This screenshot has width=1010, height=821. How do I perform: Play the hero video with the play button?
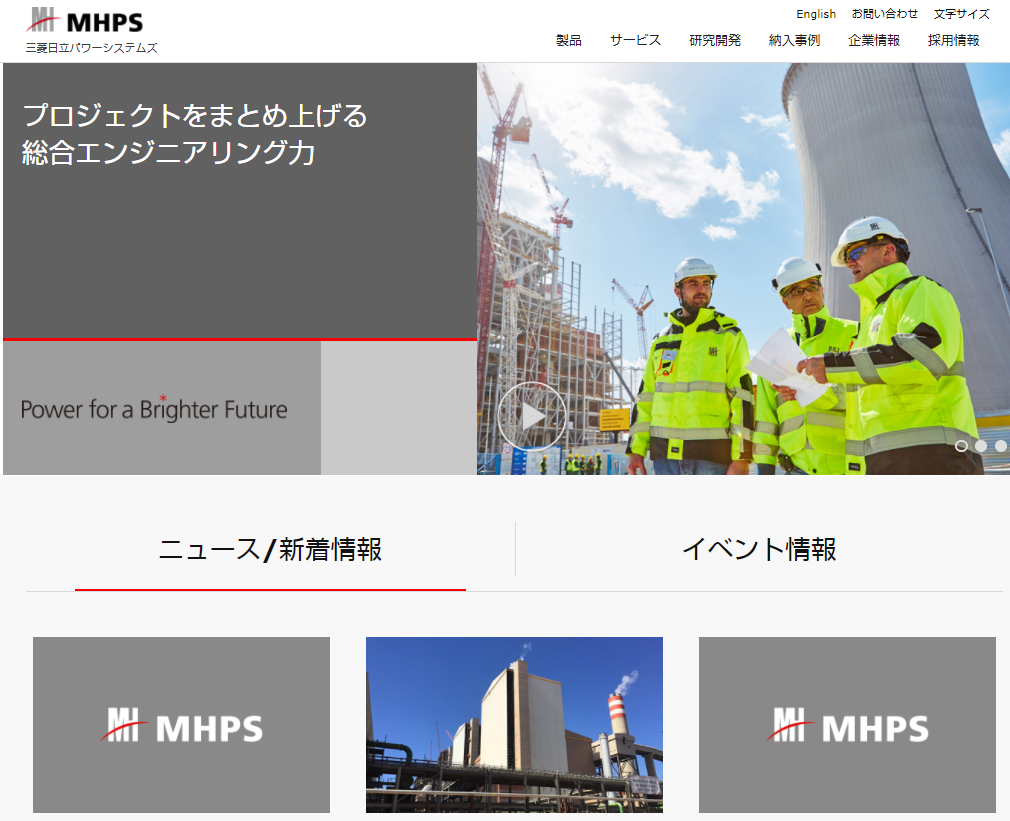(x=532, y=416)
